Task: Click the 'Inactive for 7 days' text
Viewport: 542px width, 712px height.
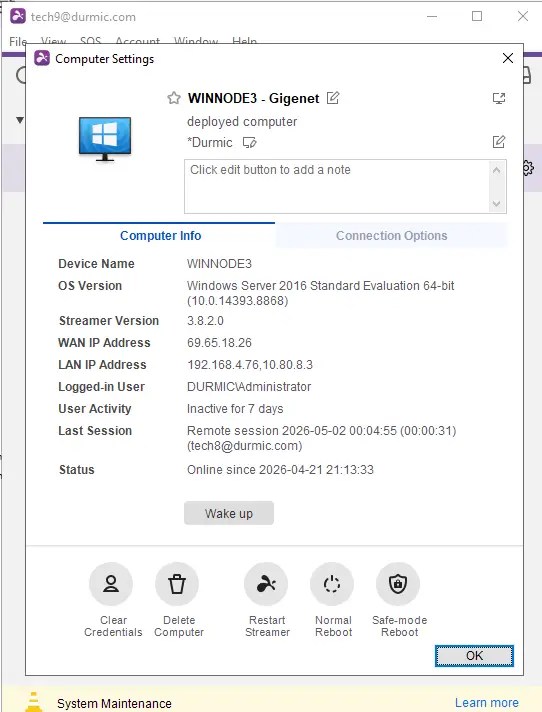Action: point(235,409)
